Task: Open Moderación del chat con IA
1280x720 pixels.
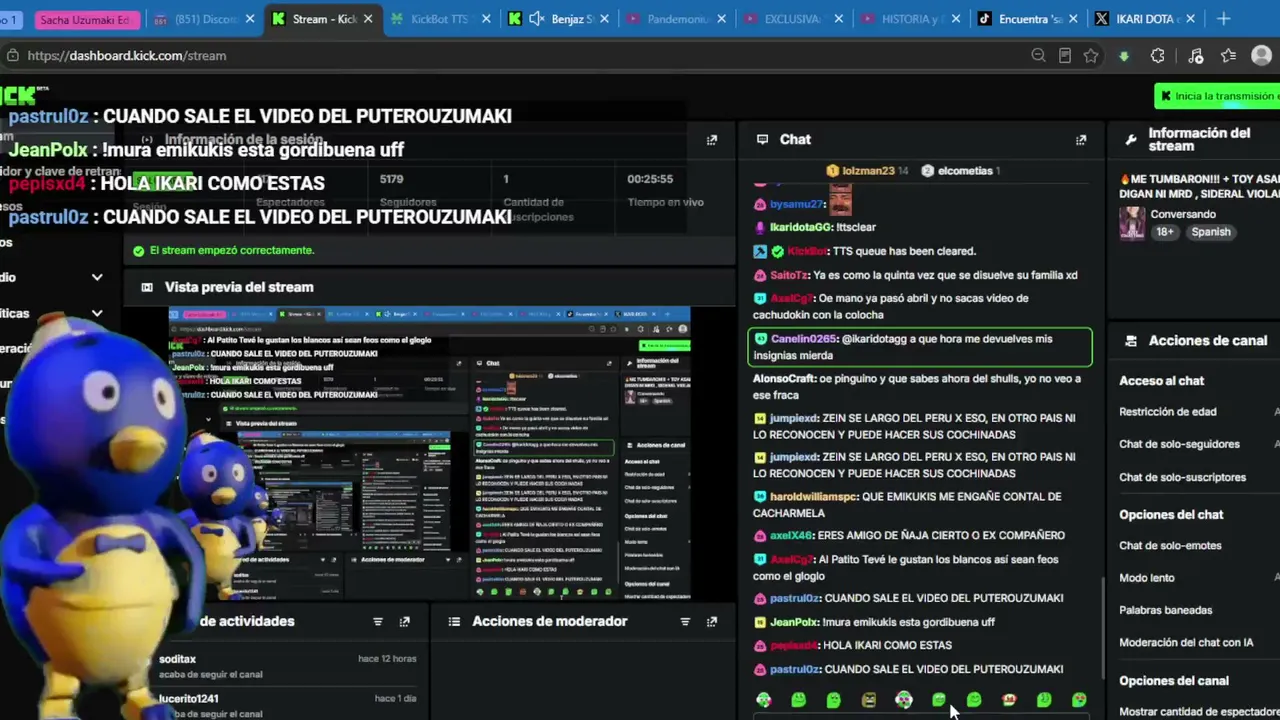Action: pos(1186,643)
